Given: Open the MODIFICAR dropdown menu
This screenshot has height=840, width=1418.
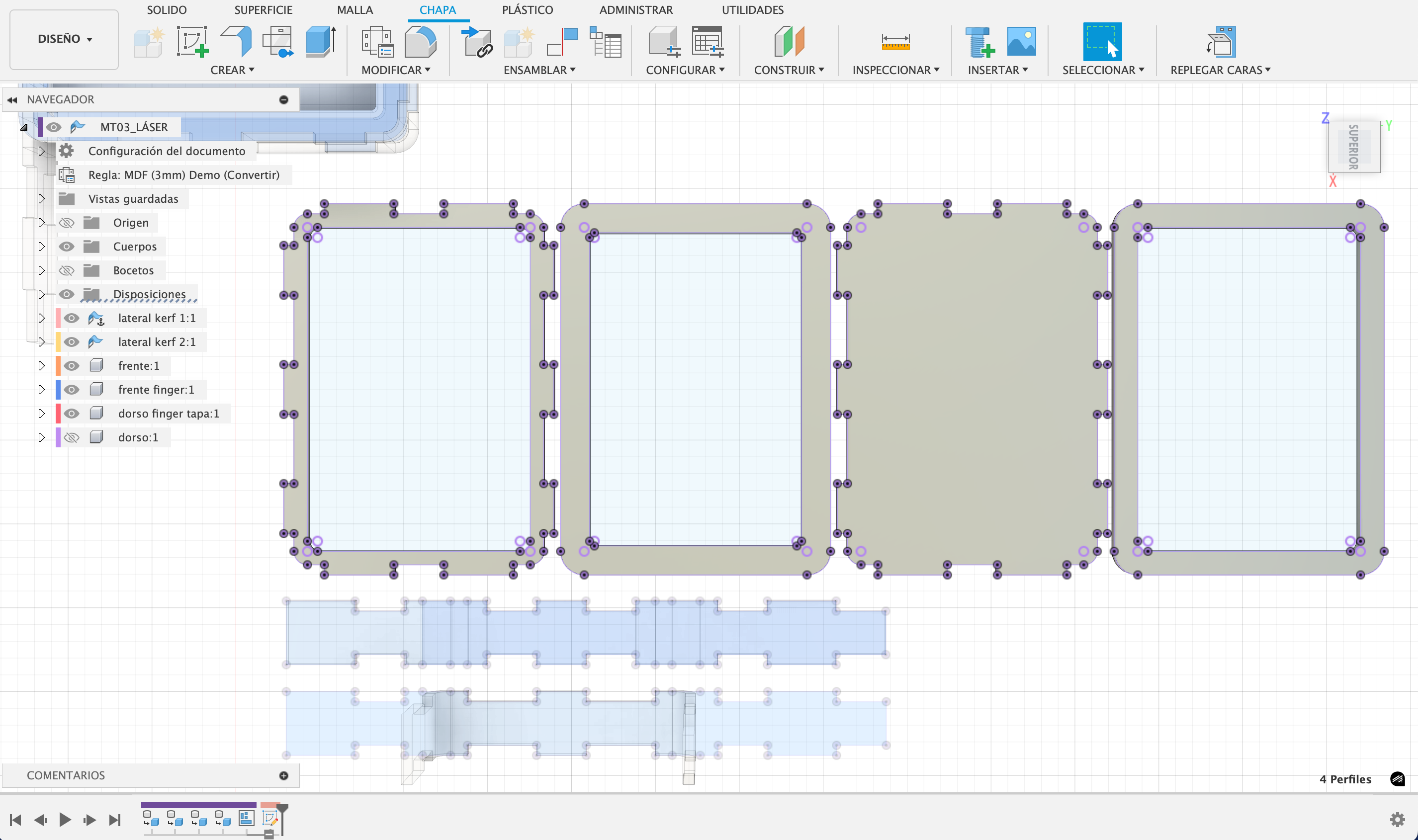Looking at the screenshot, I should click(396, 70).
